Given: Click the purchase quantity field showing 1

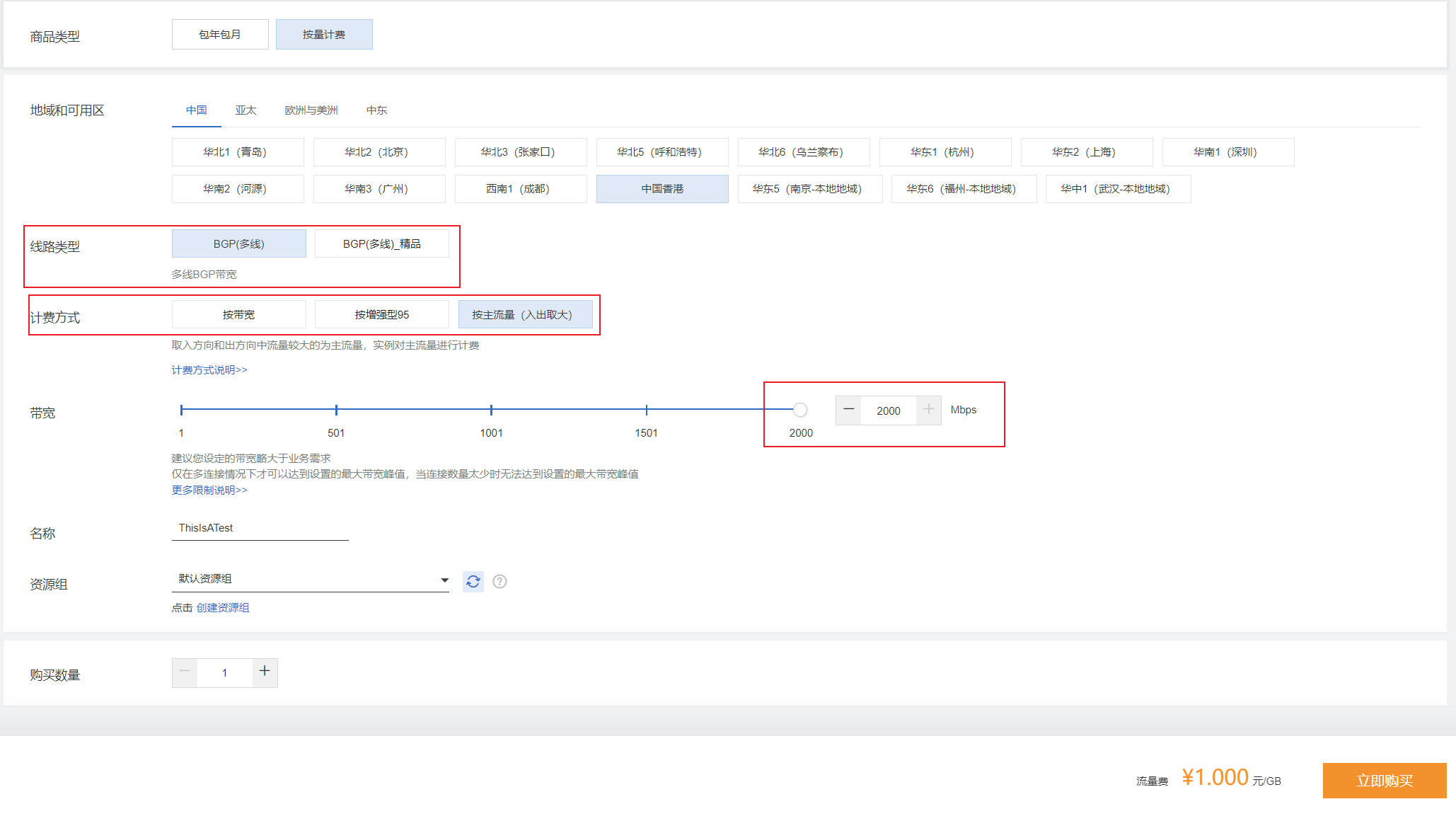Looking at the screenshot, I should [225, 673].
